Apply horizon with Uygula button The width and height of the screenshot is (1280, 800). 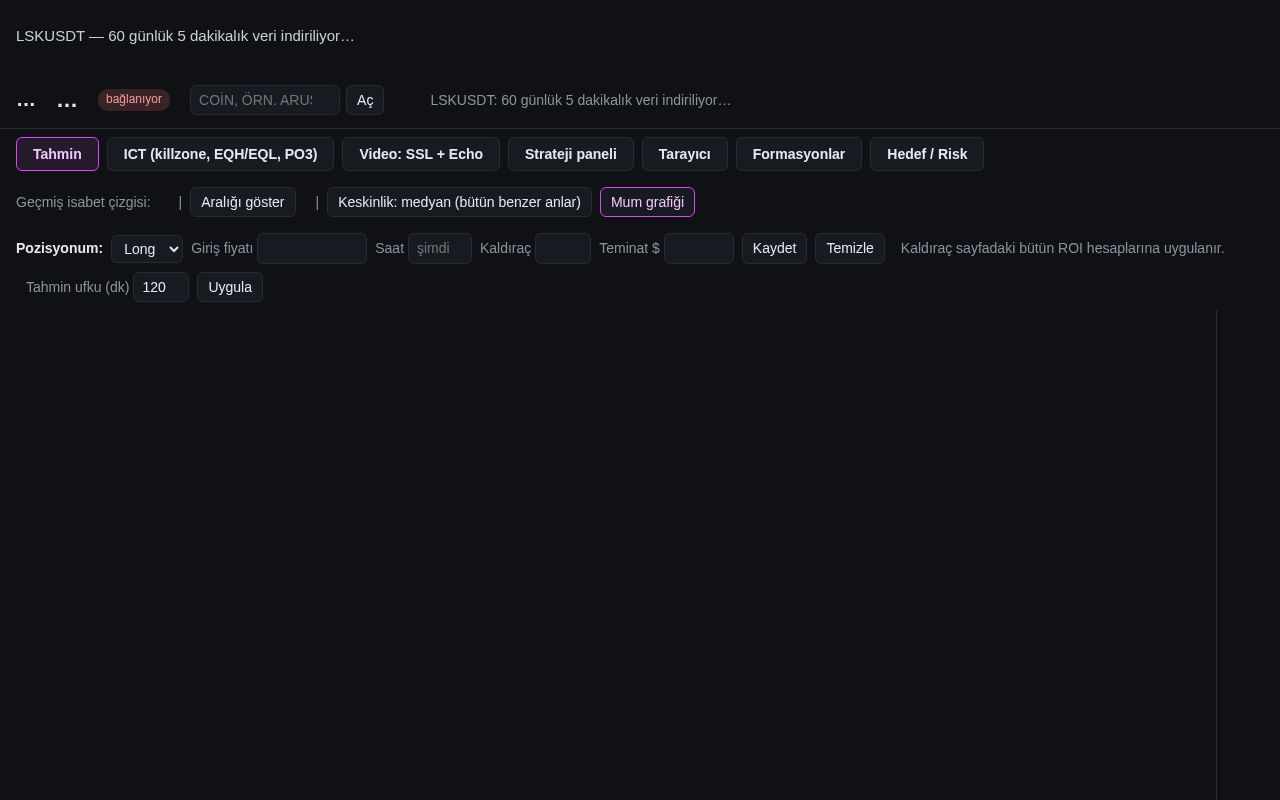[x=230, y=287]
